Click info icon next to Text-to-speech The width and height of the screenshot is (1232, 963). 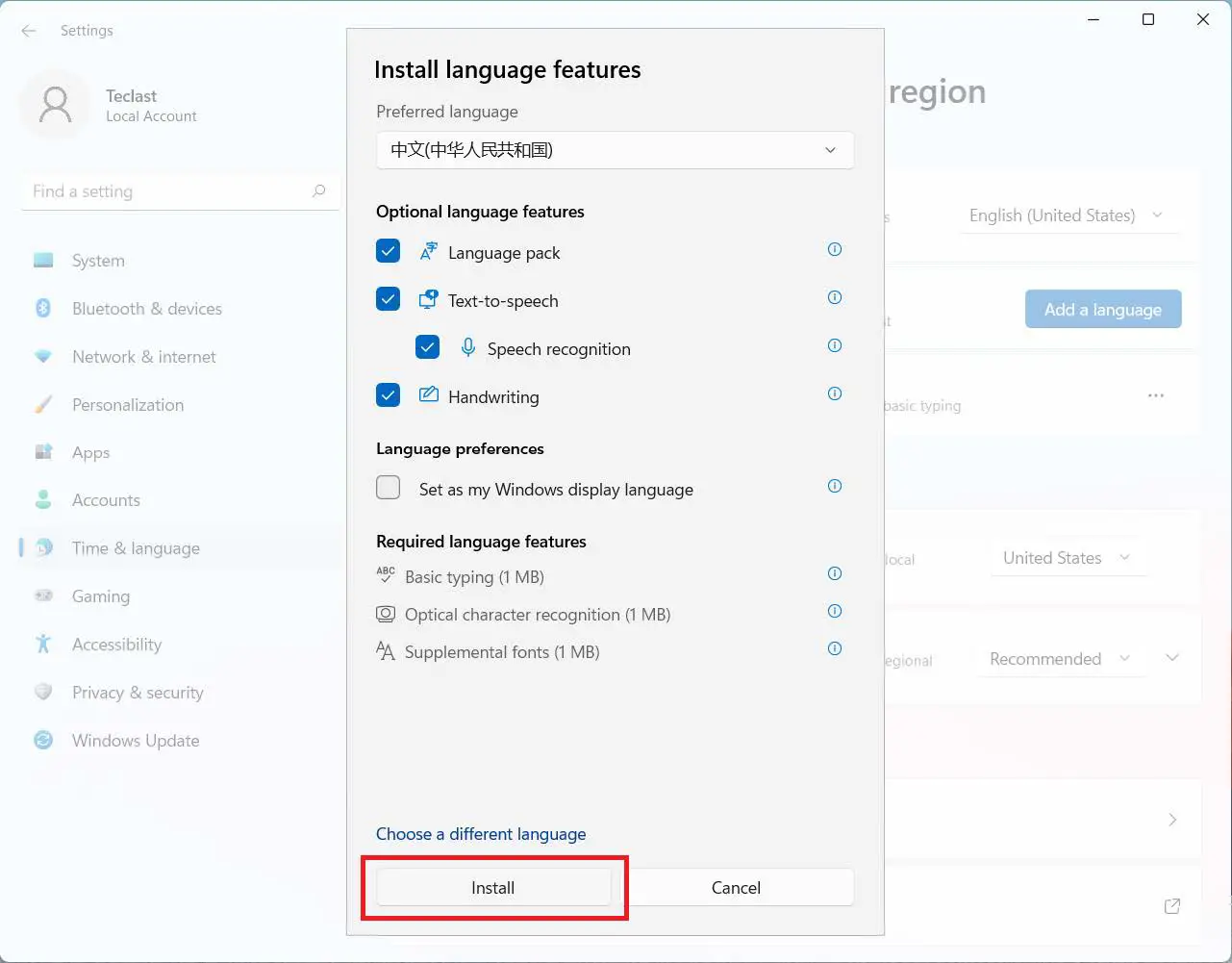click(x=835, y=297)
